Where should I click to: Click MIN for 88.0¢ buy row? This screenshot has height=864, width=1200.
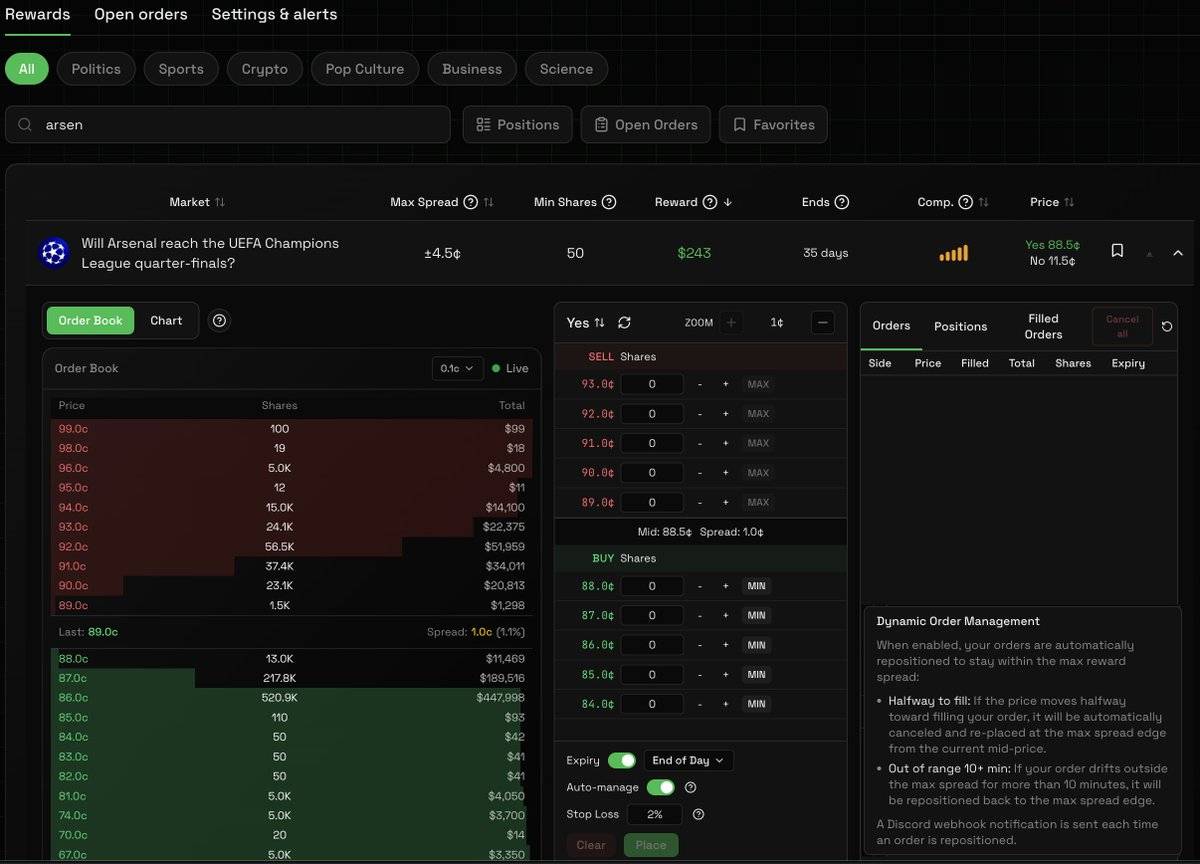(x=756, y=586)
